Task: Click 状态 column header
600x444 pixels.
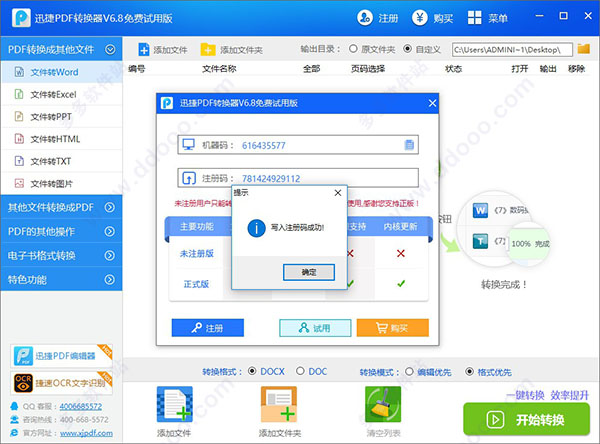Action: [x=453, y=69]
